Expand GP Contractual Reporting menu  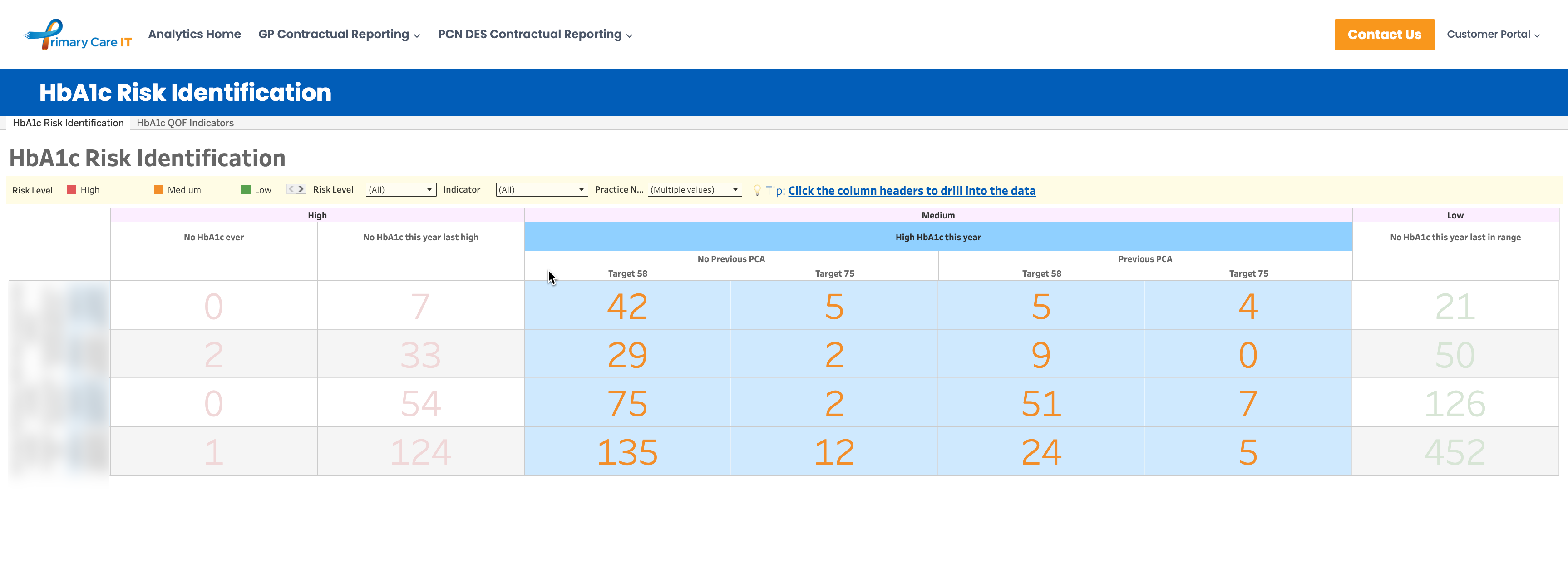tap(339, 35)
